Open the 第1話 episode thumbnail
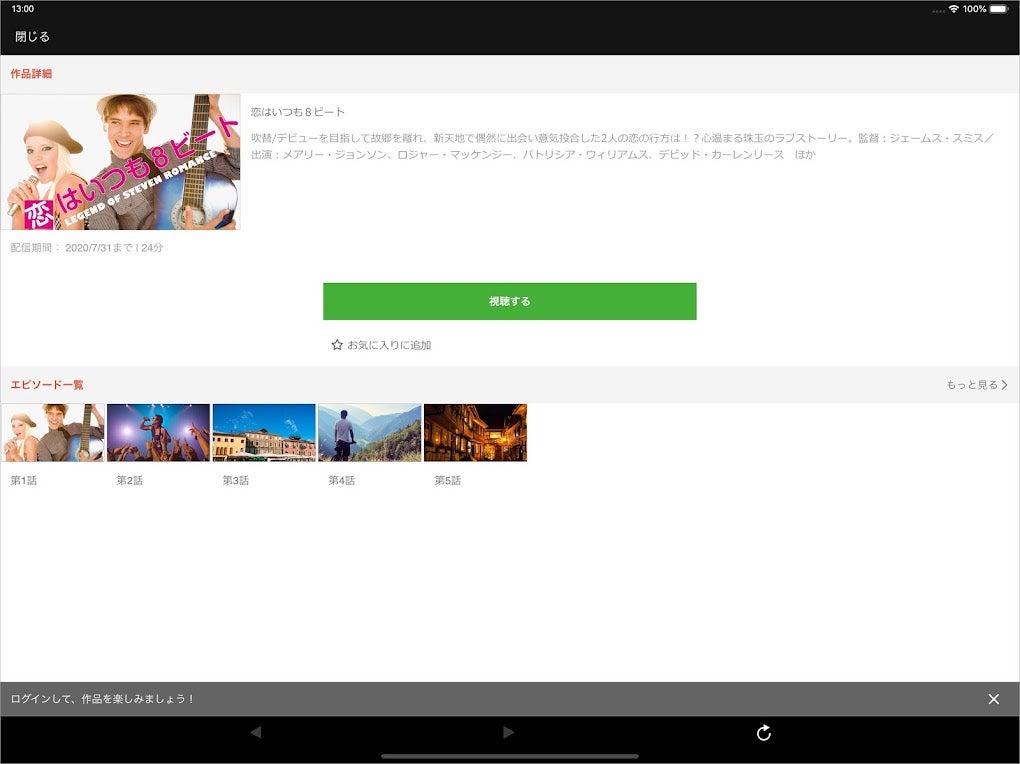This screenshot has width=1020, height=764. 53,433
